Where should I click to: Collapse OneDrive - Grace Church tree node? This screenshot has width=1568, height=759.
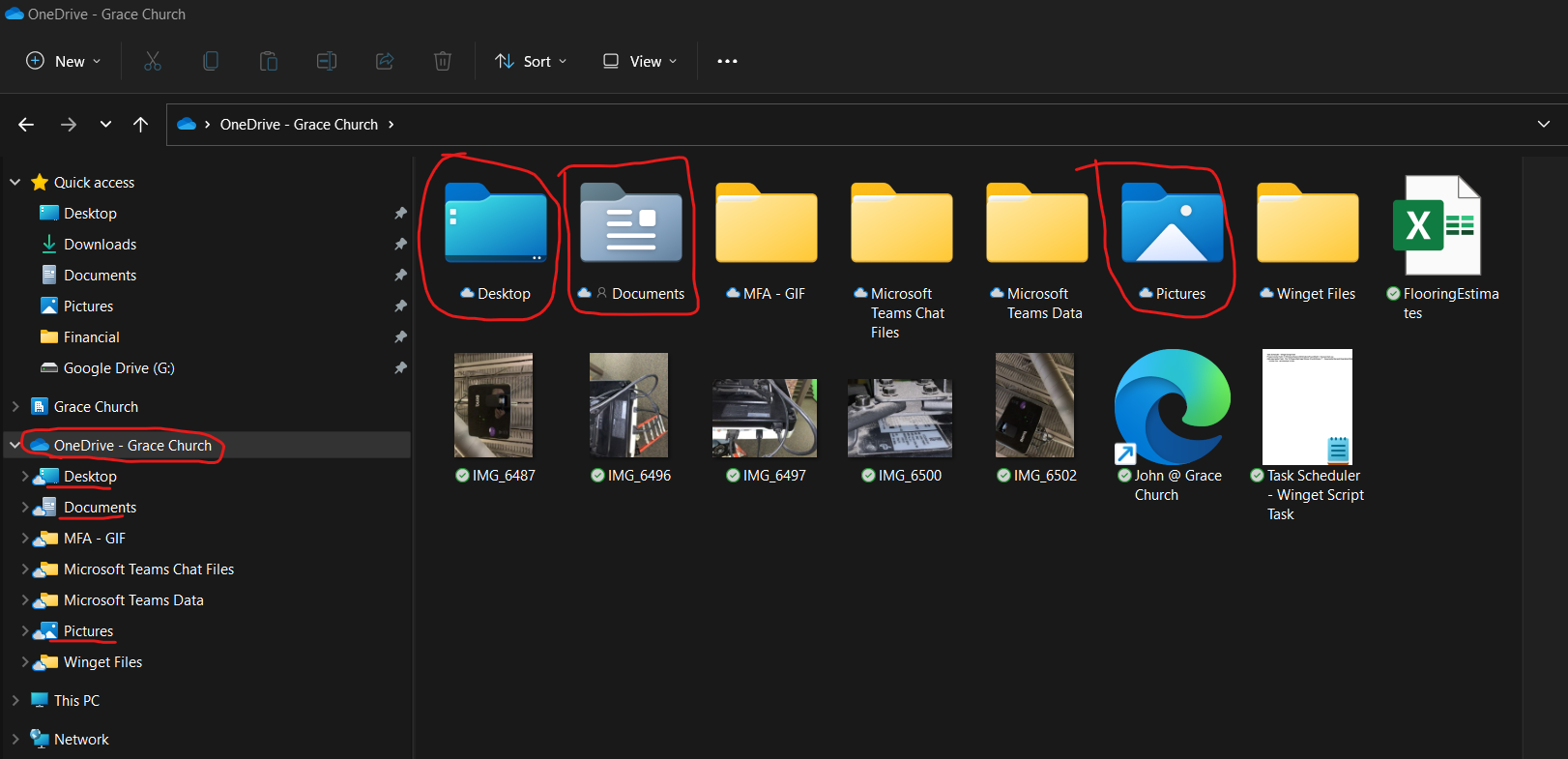click(x=15, y=445)
